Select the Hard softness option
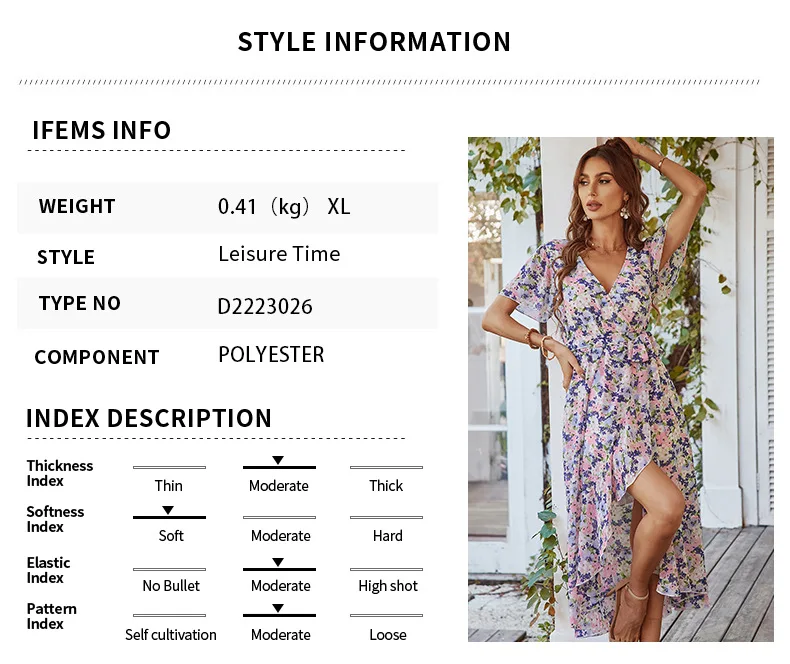 (387, 536)
